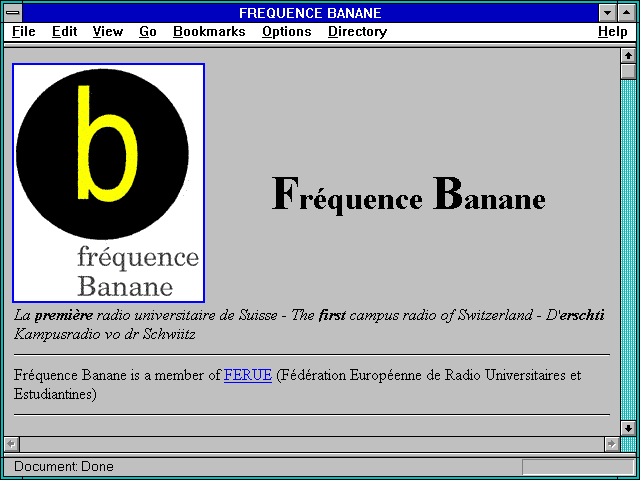Open the Help menu
This screenshot has height=480, width=640.
613,32
